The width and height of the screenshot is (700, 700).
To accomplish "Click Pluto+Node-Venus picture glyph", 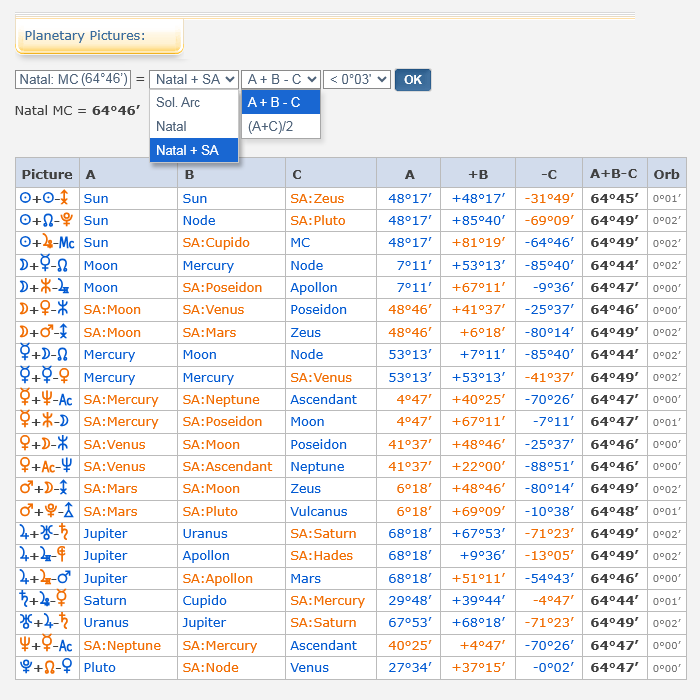I will [46, 667].
